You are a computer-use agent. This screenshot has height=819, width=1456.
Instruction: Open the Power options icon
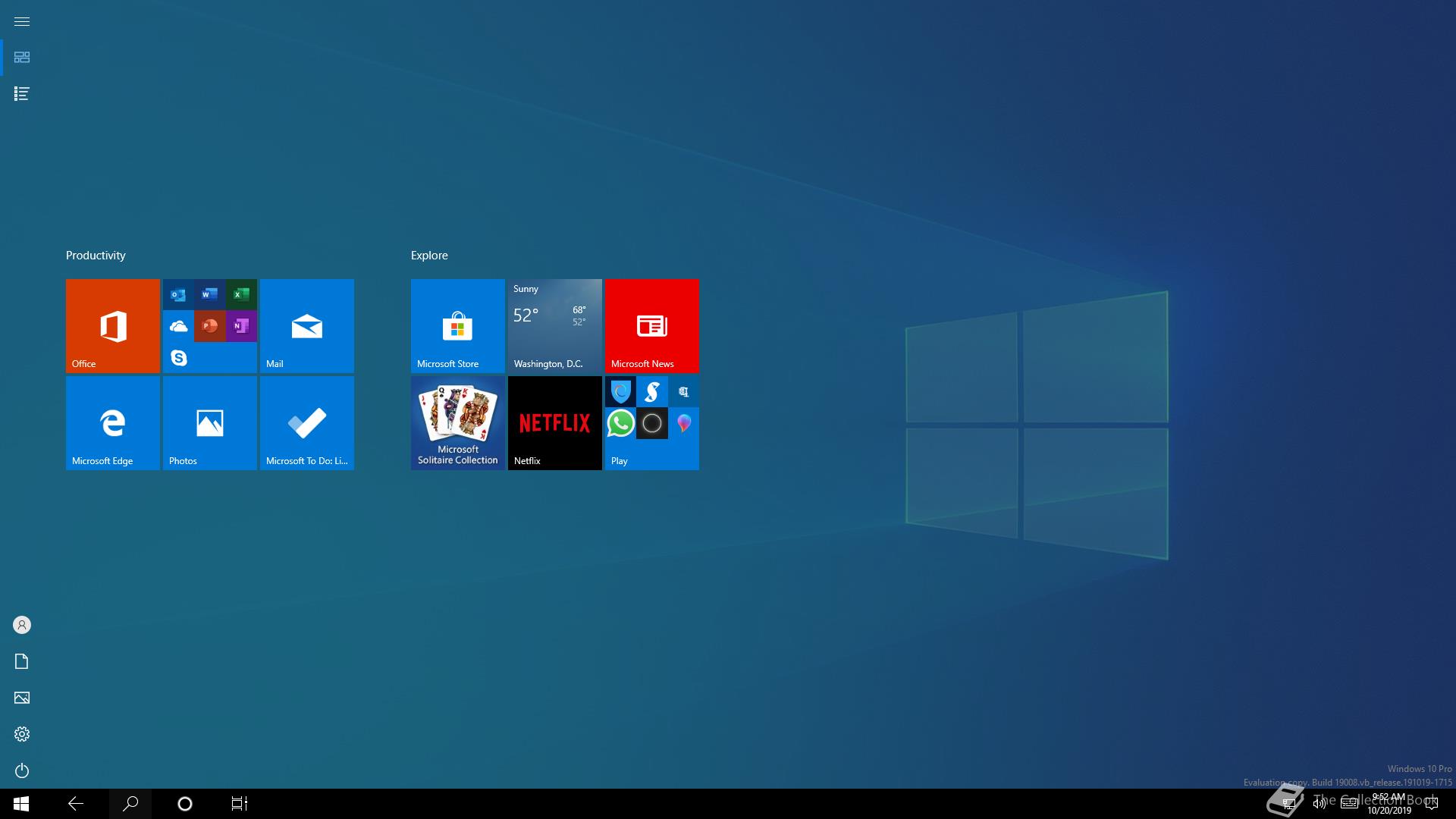coord(22,770)
